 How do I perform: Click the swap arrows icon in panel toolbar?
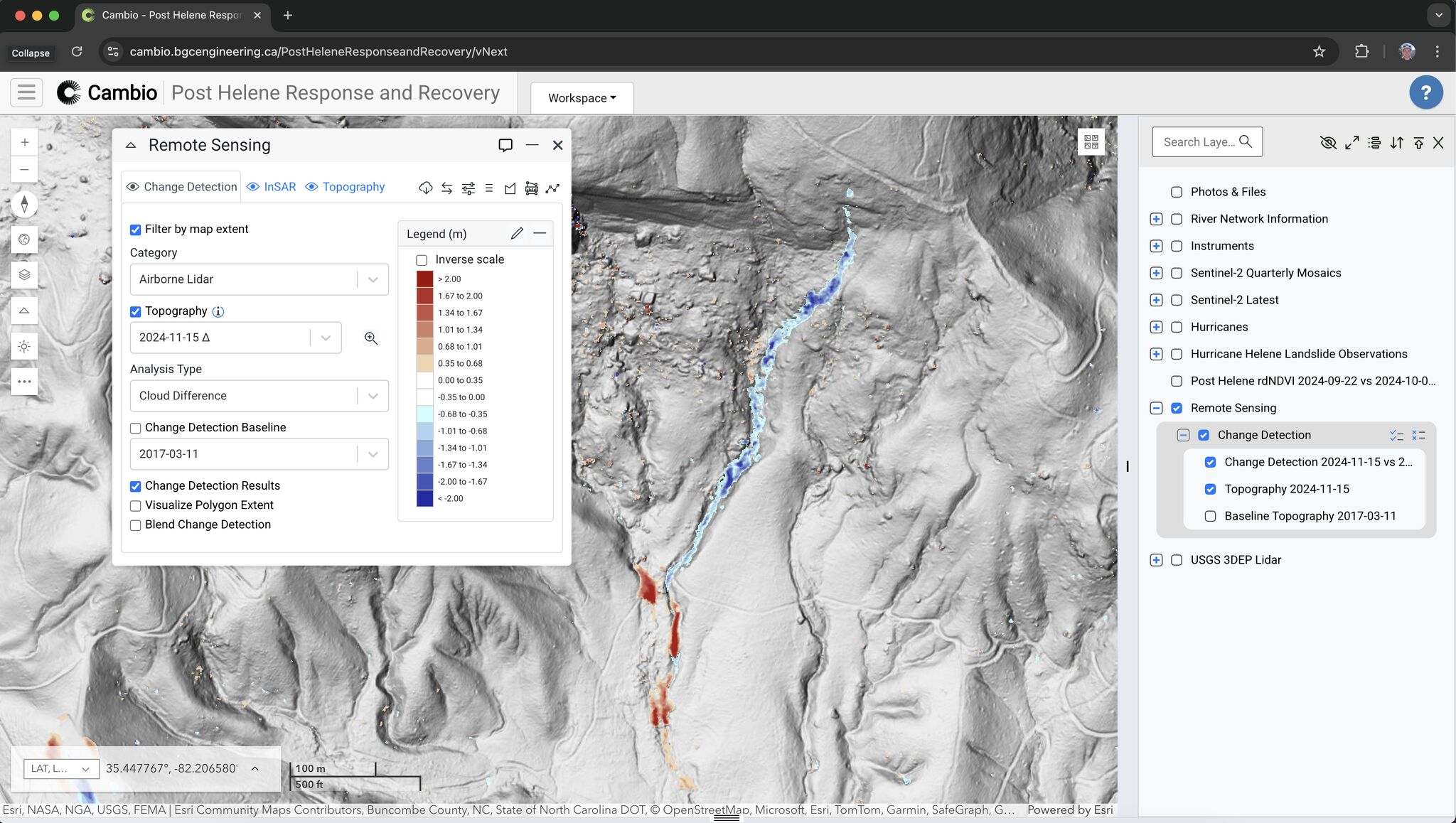(446, 188)
